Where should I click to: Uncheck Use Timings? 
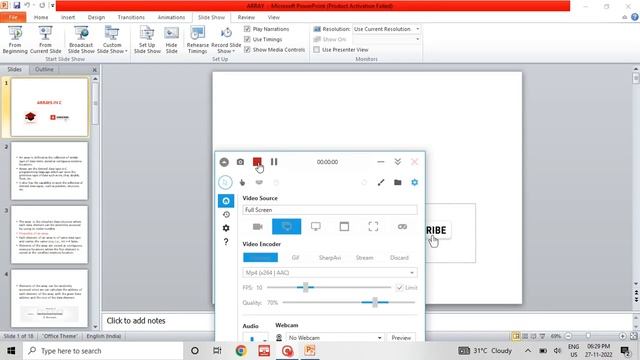coord(247,39)
